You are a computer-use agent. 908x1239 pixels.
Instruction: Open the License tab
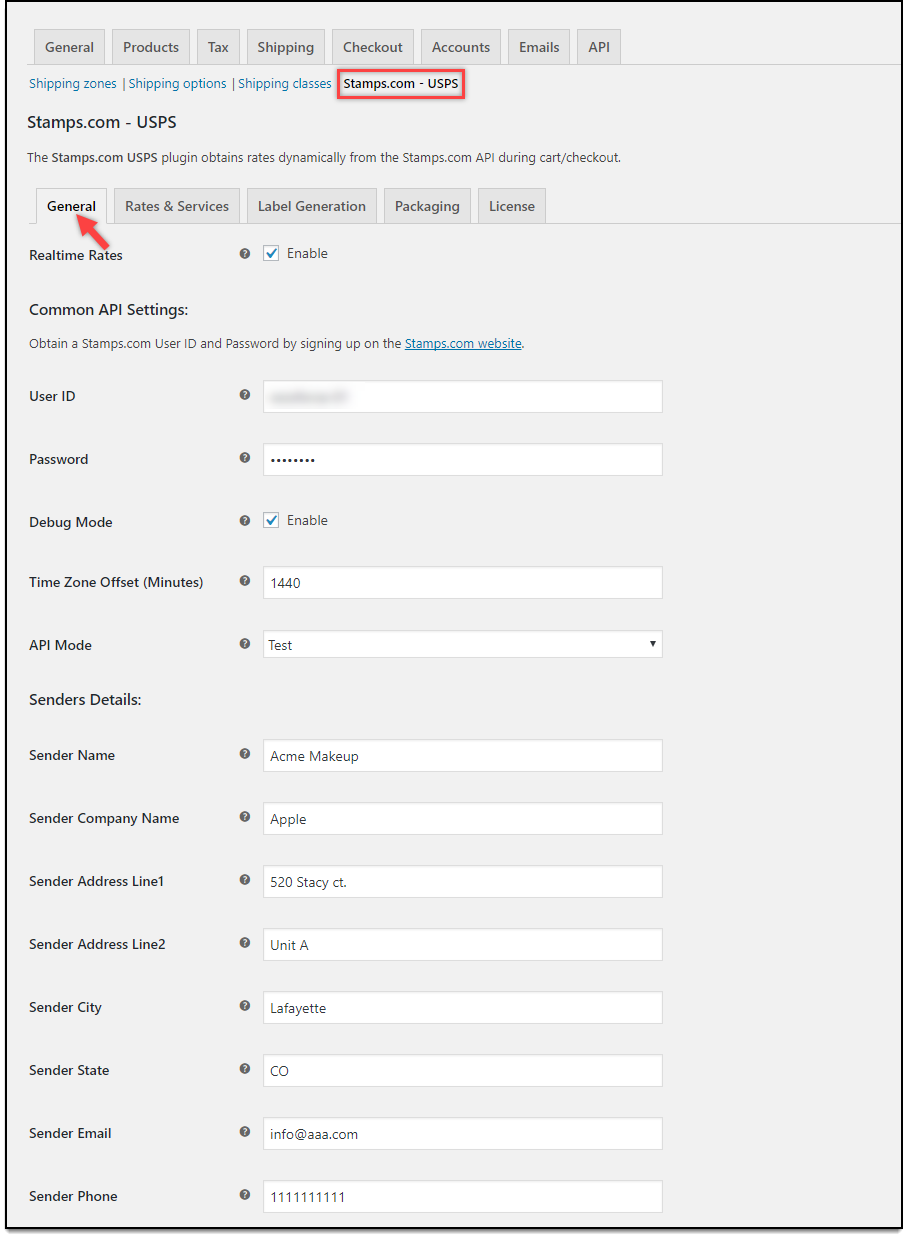pos(512,206)
